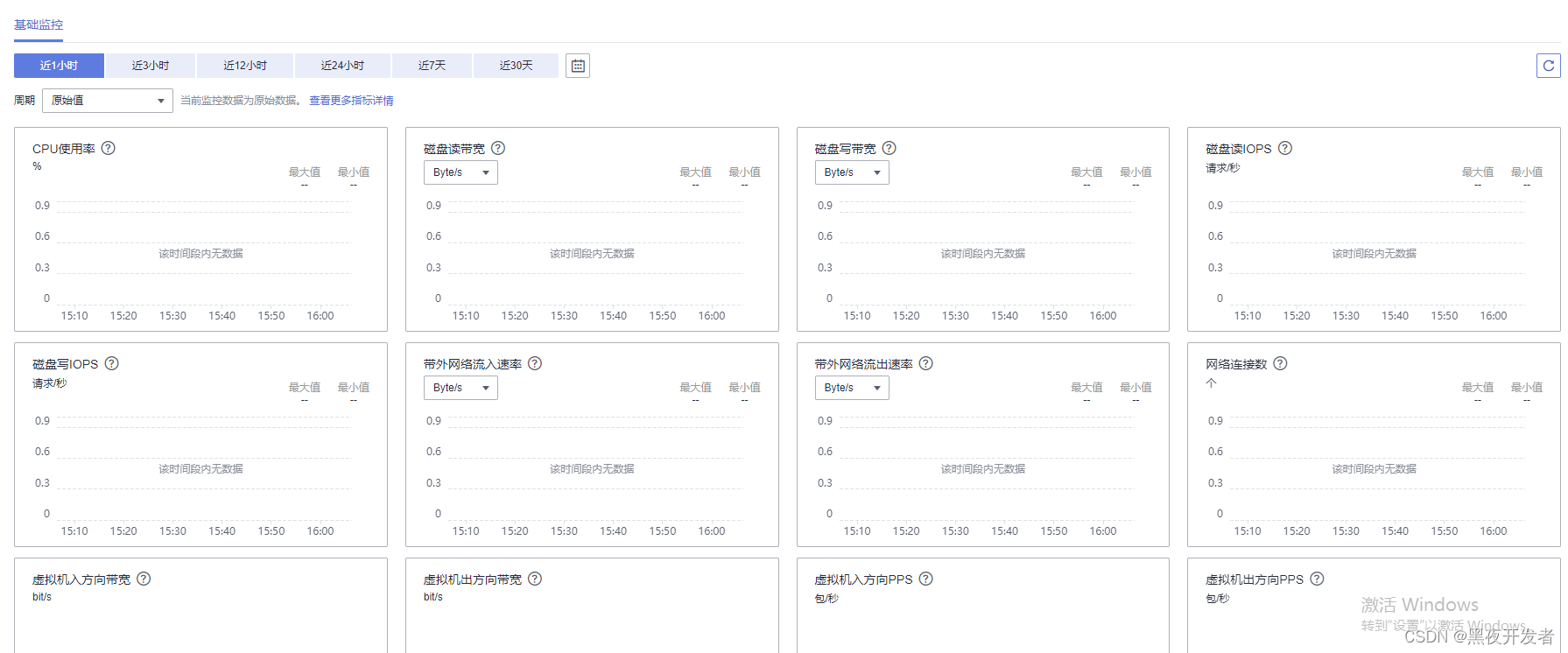Click the 周期 label
The image size is (1568, 653).
tap(25, 101)
